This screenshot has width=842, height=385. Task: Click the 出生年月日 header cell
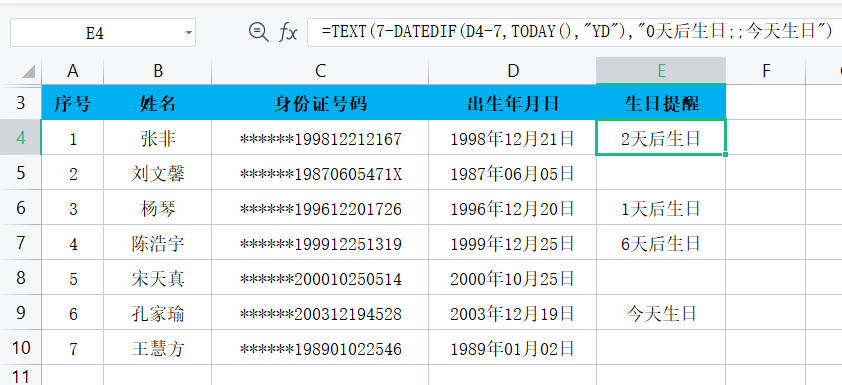tap(513, 102)
